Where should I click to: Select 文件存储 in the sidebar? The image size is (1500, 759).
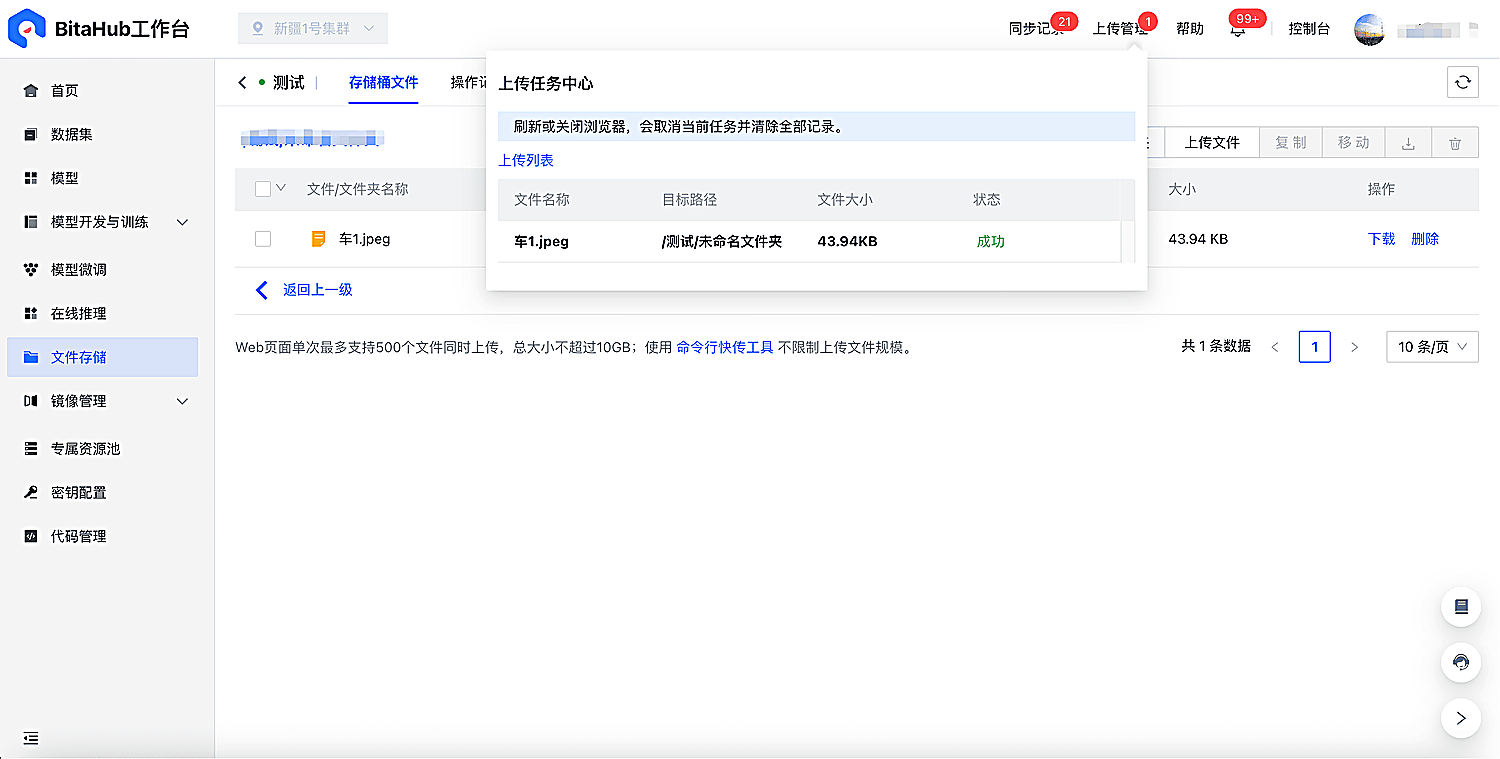click(102, 357)
